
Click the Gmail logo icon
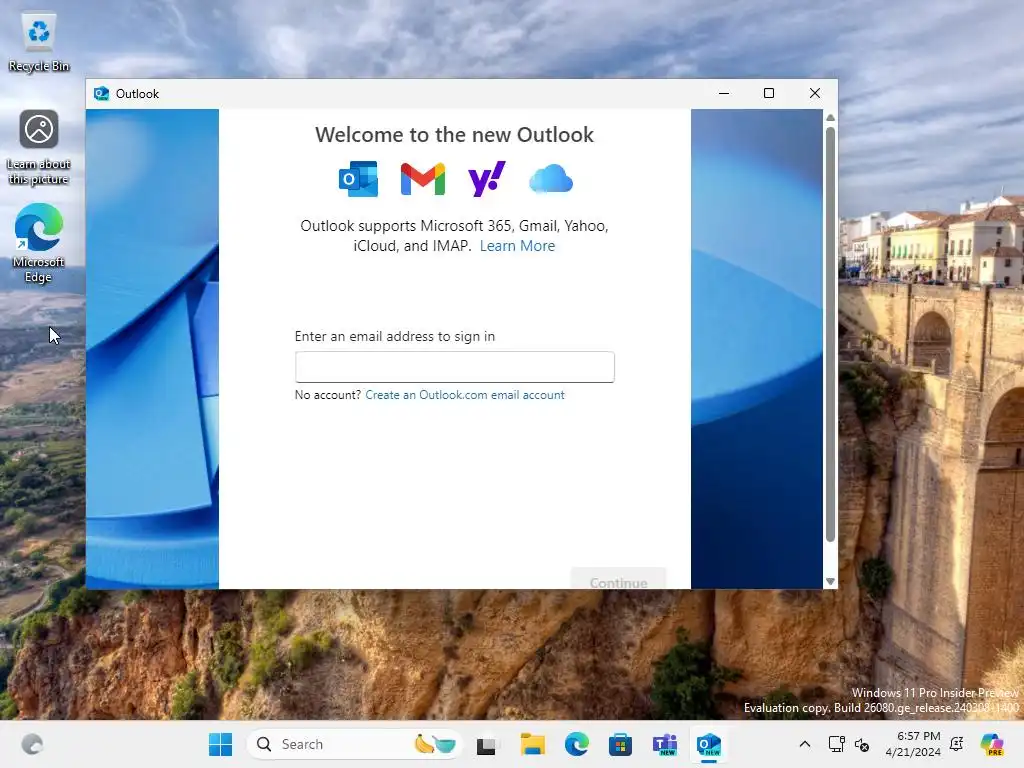coord(423,179)
